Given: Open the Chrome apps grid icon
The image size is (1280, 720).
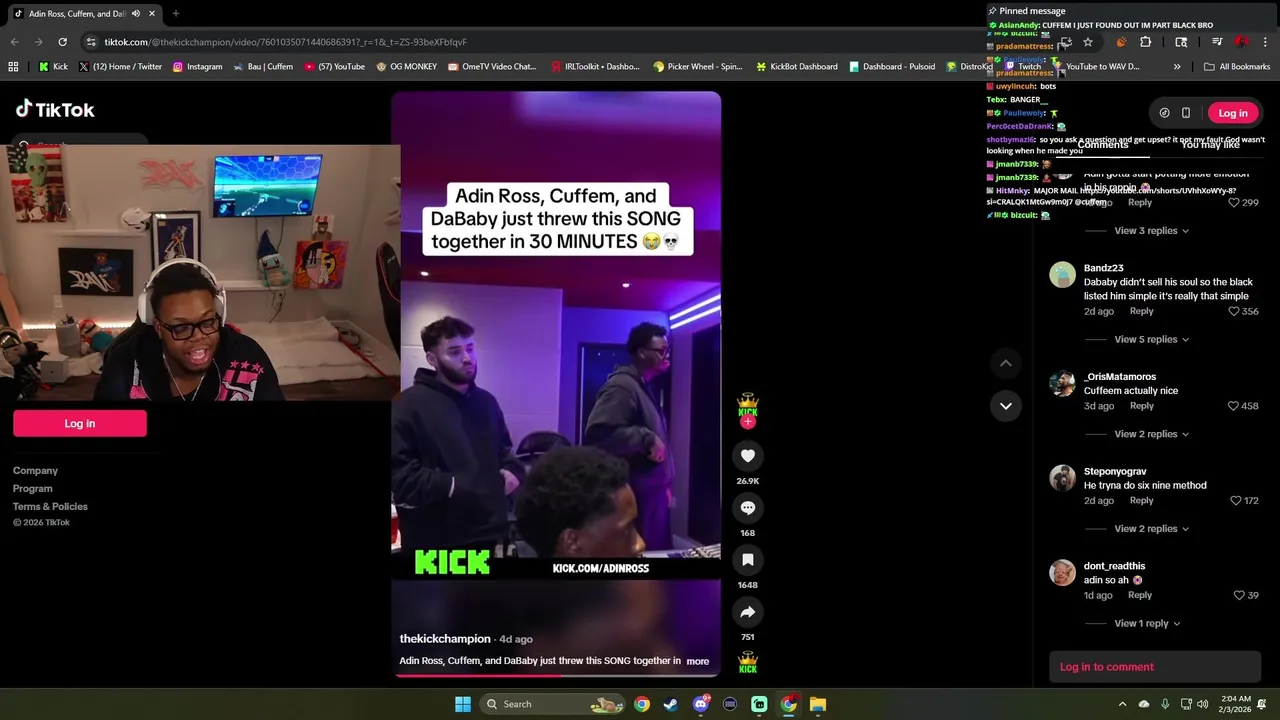Looking at the screenshot, I should tap(13, 67).
